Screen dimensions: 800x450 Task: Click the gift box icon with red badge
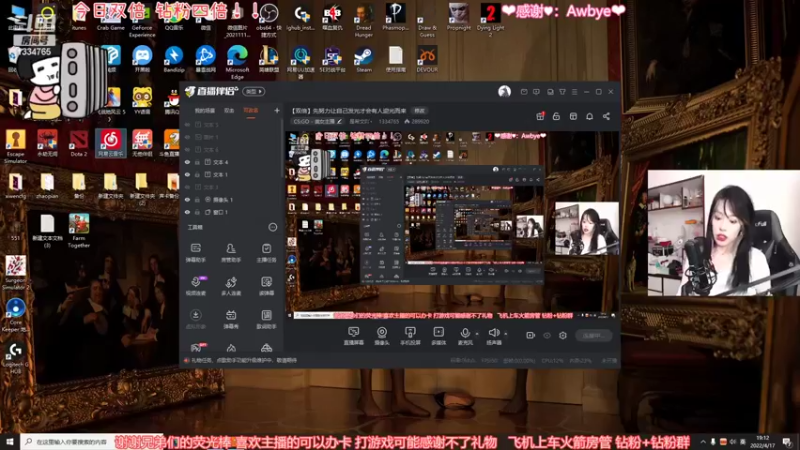(x=540, y=116)
